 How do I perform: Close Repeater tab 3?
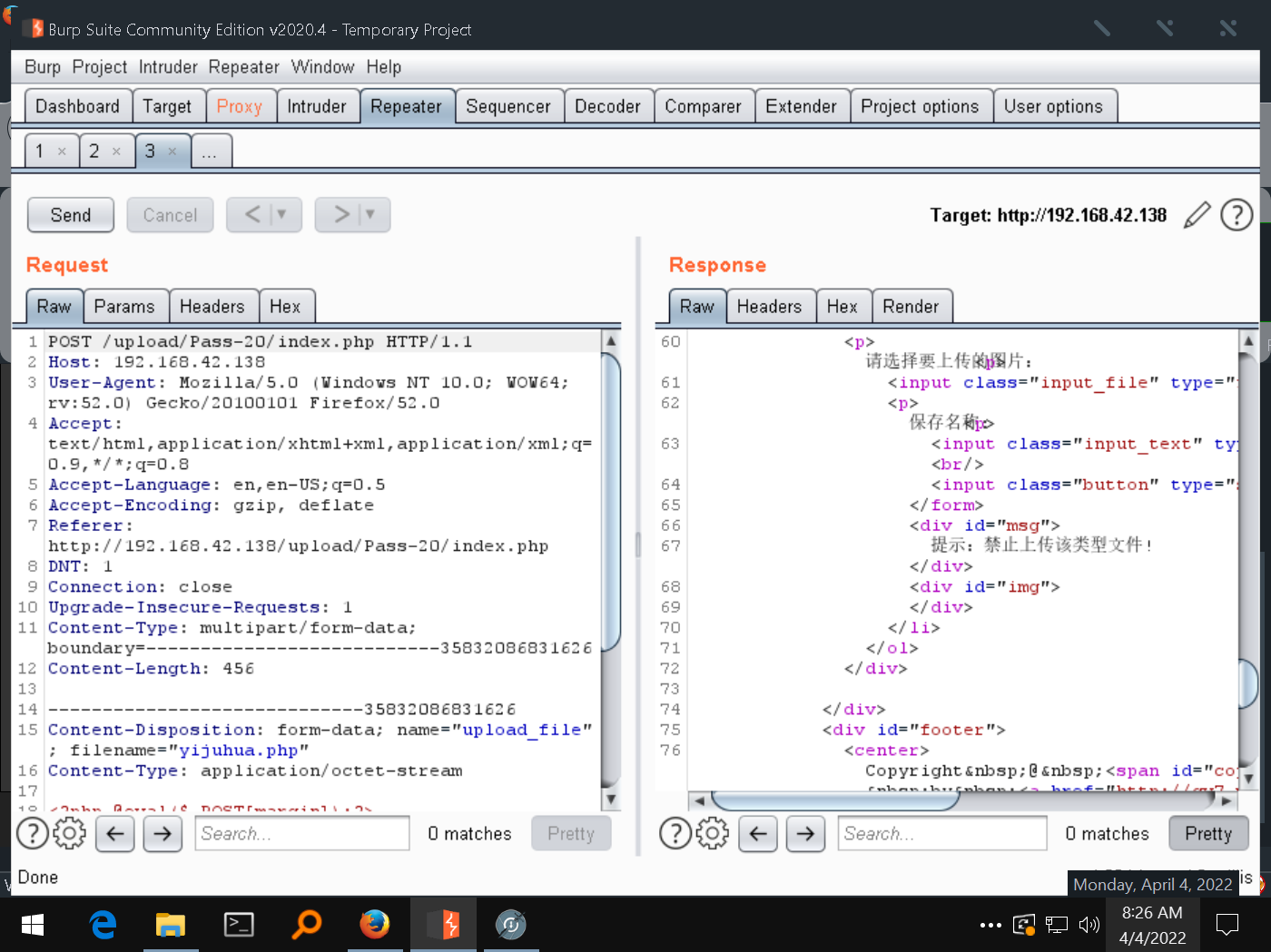(x=172, y=152)
